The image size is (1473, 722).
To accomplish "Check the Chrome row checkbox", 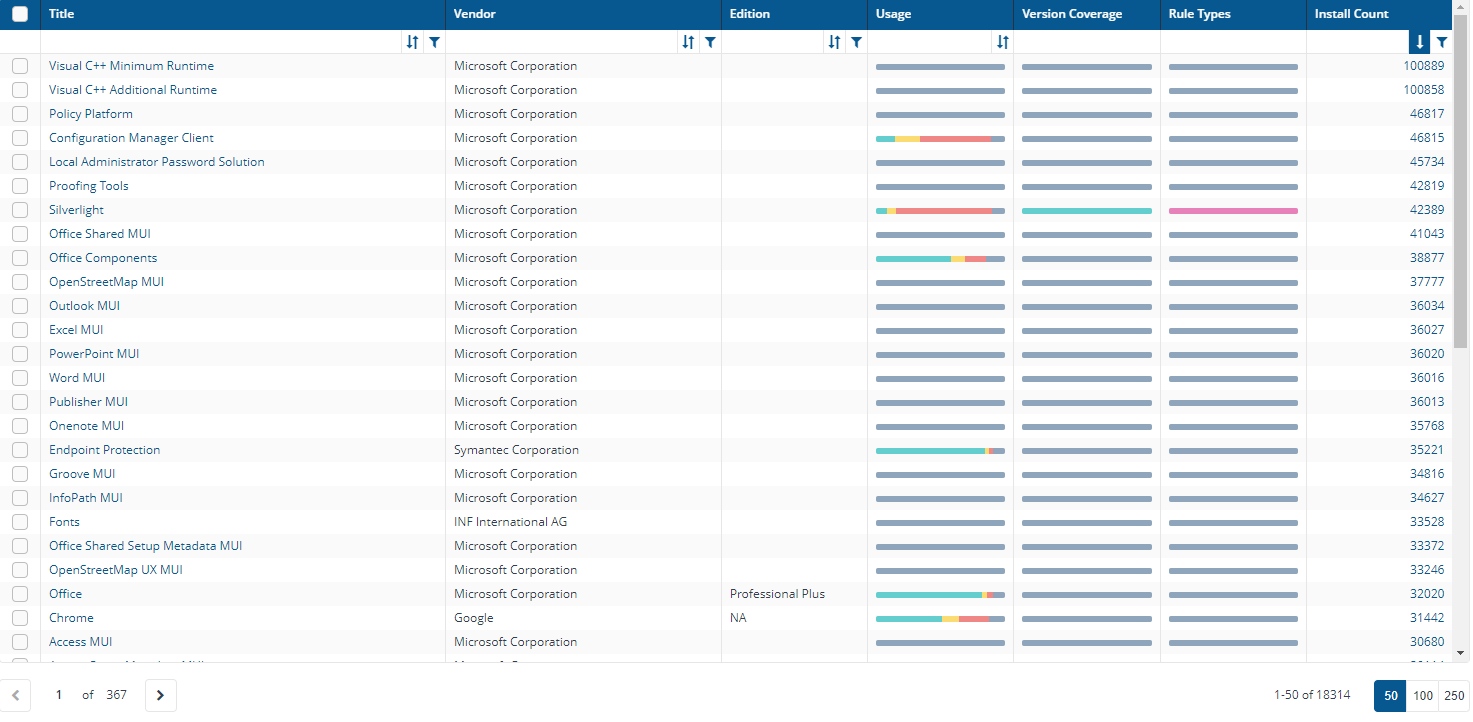I will pos(20,618).
